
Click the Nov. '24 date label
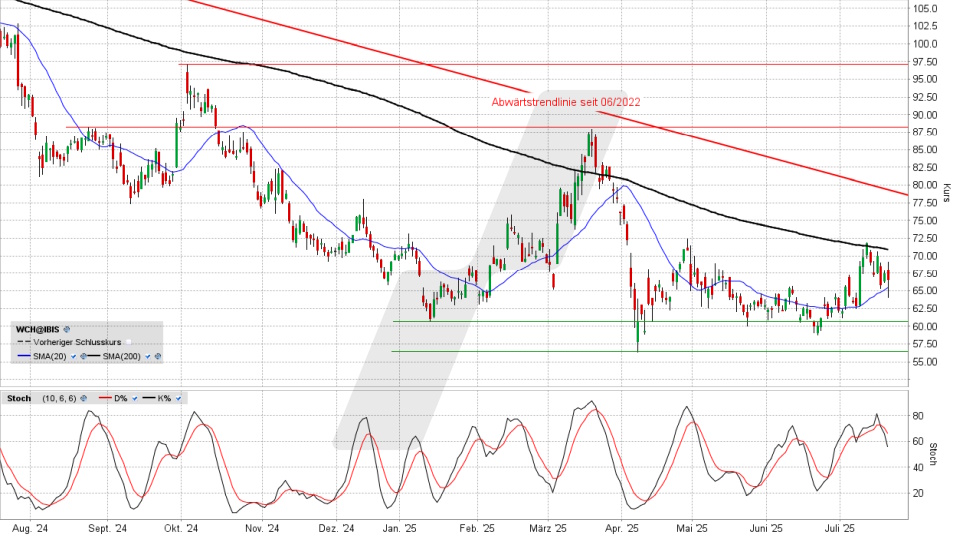[261, 528]
